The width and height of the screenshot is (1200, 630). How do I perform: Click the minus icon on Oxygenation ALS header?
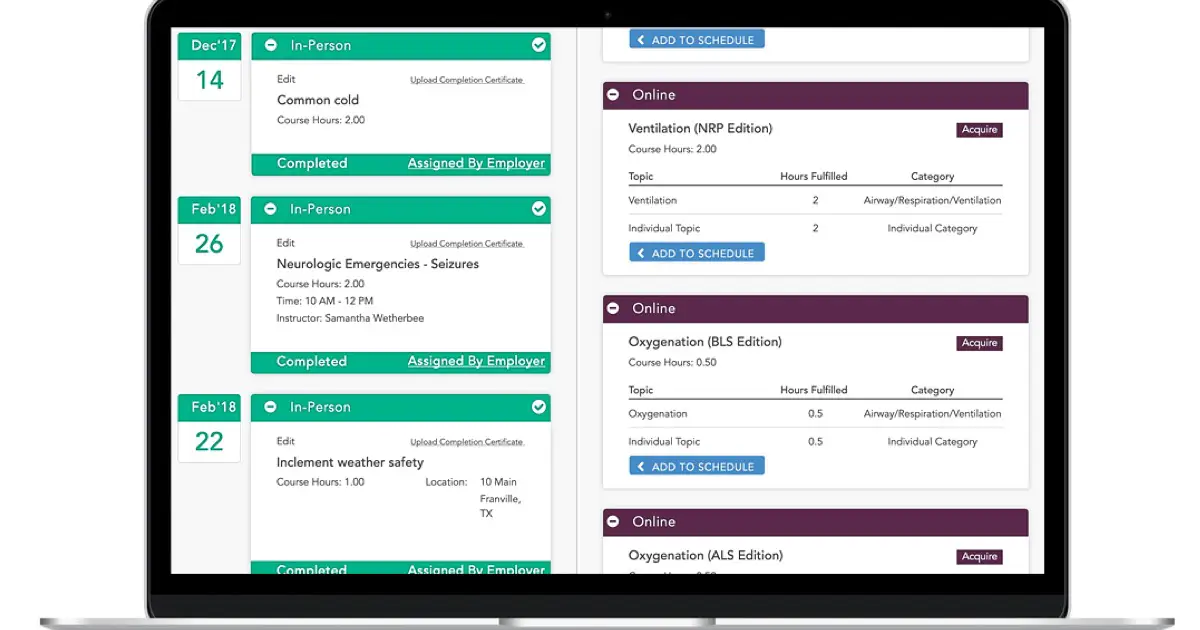click(x=613, y=522)
